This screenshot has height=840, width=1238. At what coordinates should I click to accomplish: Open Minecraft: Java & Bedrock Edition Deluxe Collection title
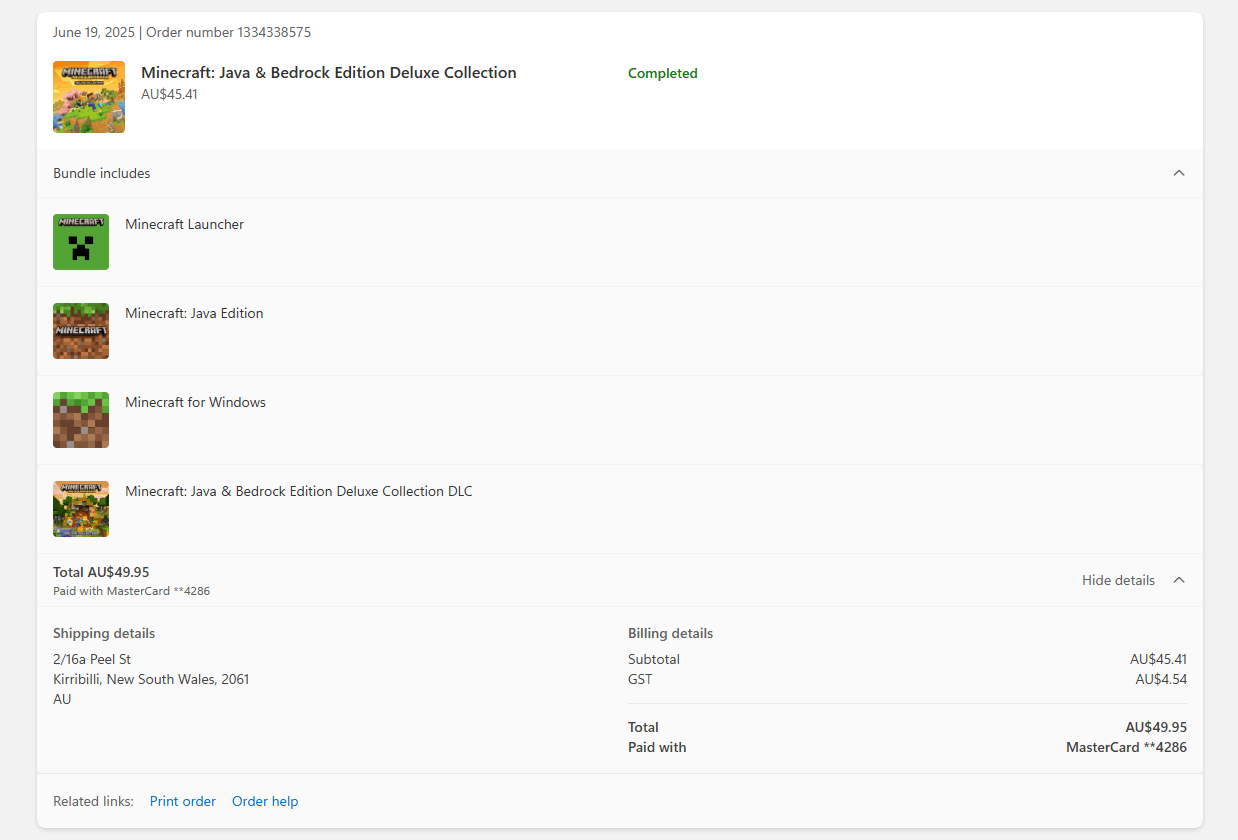(x=329, y=72)
